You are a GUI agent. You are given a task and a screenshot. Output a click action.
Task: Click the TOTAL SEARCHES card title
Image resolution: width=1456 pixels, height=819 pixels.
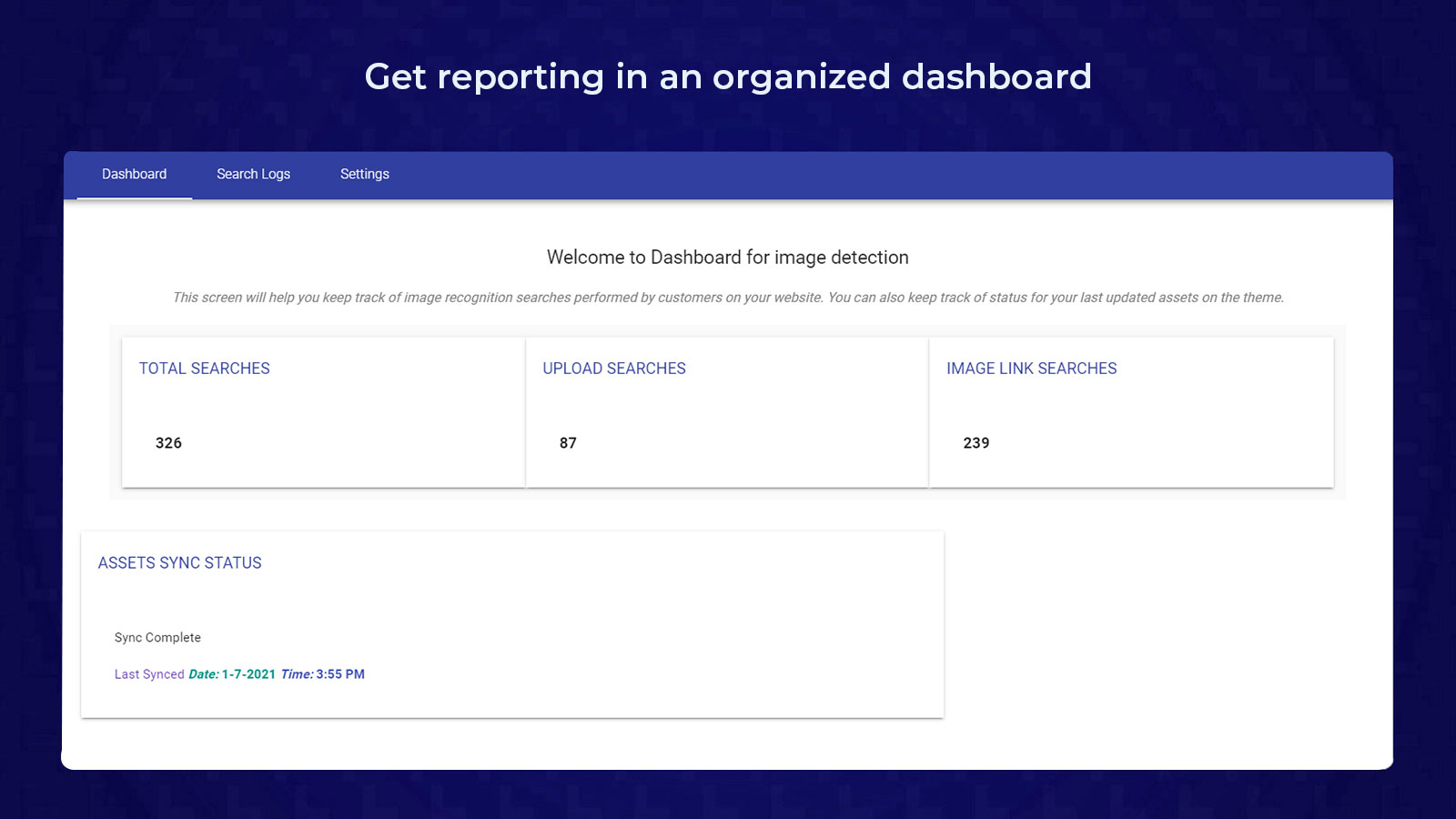click(205, 369)
